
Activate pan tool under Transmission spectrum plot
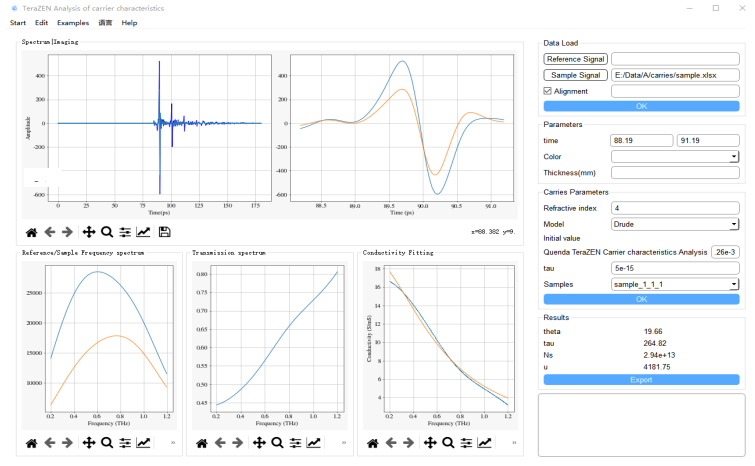258,443
